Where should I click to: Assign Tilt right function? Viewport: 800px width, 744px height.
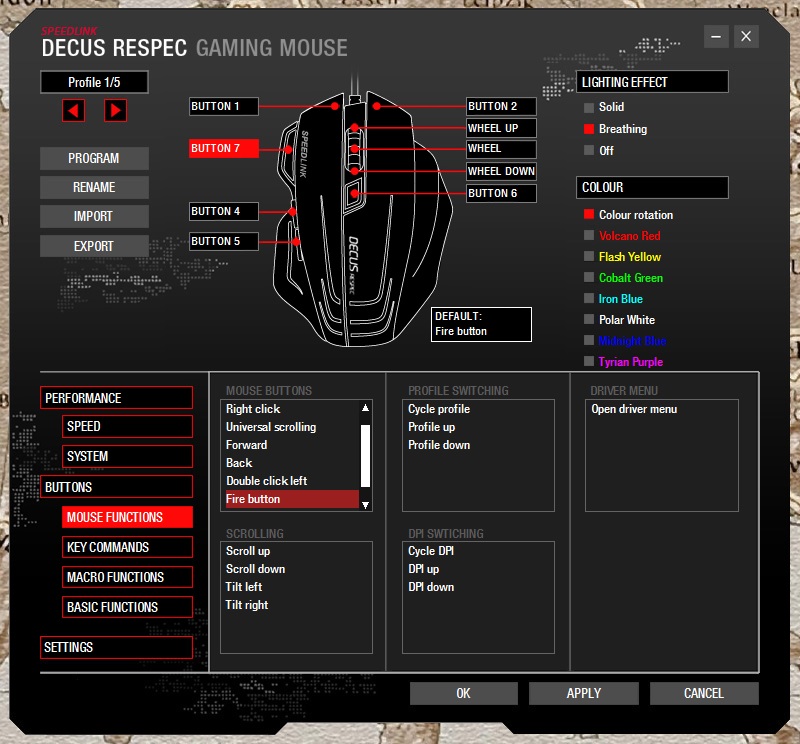pyautogui.click(x=246, y=605)
